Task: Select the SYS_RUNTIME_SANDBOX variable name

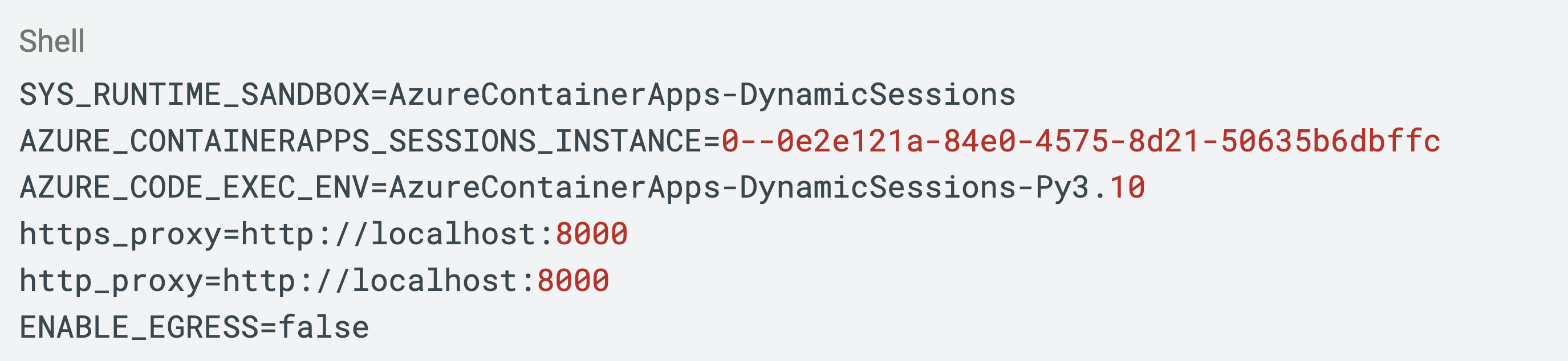Action: coord(194,95)
